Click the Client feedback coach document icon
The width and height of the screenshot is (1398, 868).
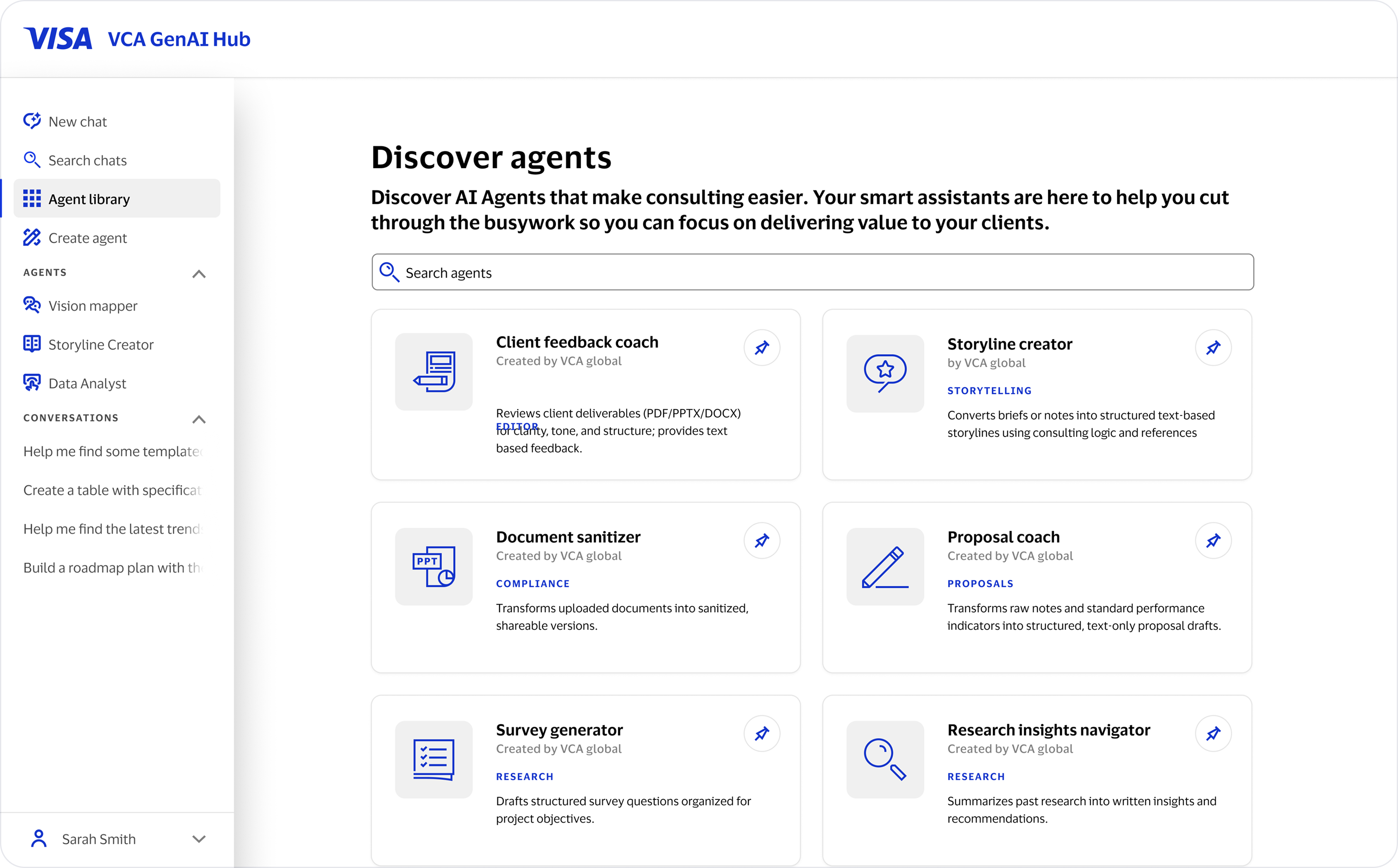pyautogui.click(x=434, y=372)
